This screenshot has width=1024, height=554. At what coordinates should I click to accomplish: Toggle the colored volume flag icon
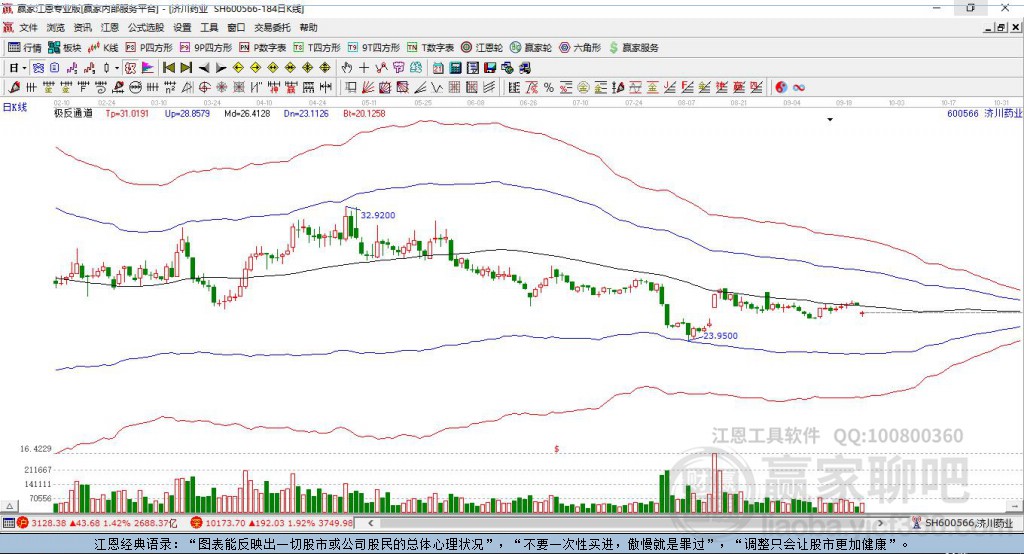pos(148,68)
